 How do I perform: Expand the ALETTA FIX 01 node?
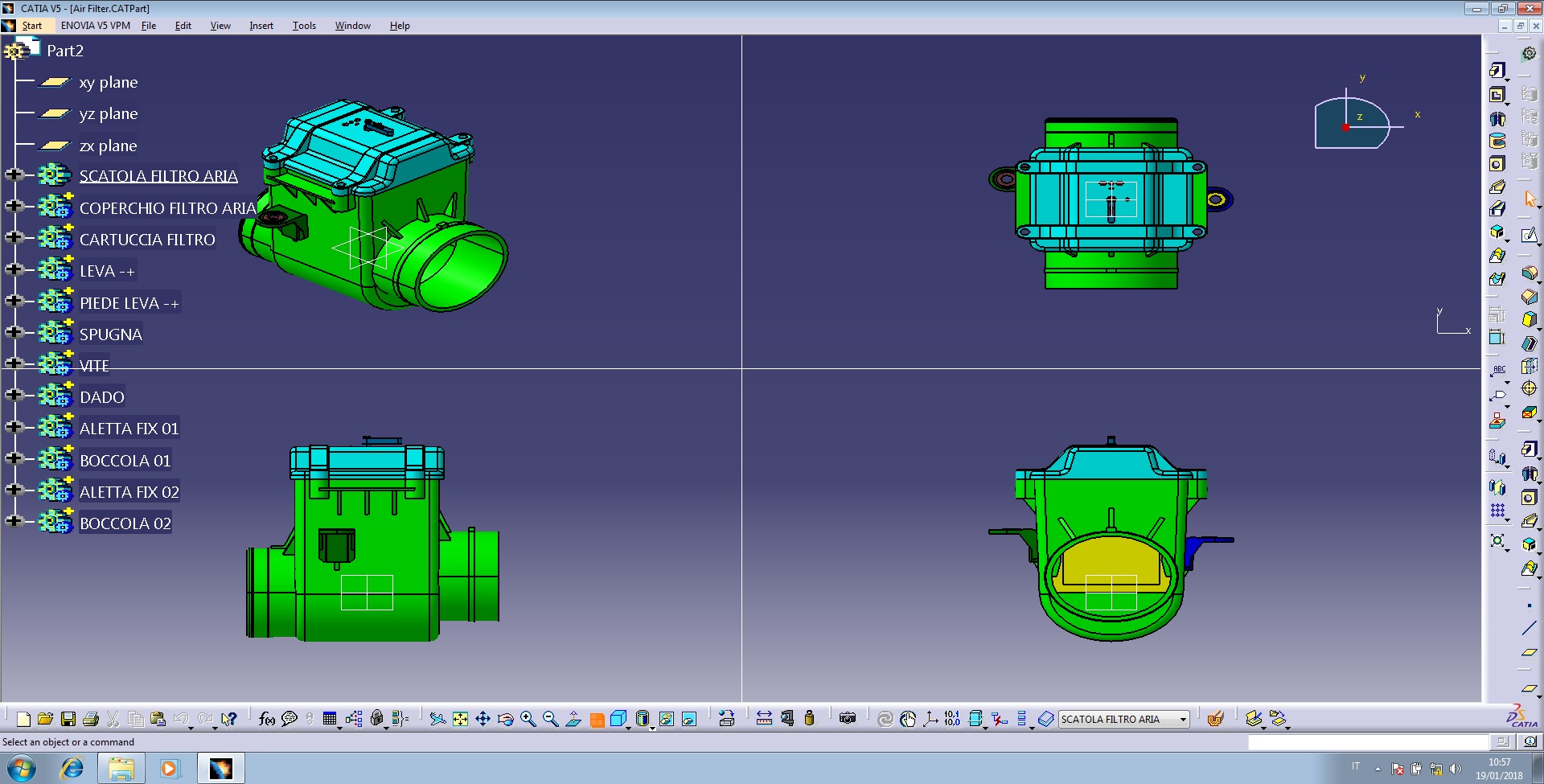pos(14,426)
